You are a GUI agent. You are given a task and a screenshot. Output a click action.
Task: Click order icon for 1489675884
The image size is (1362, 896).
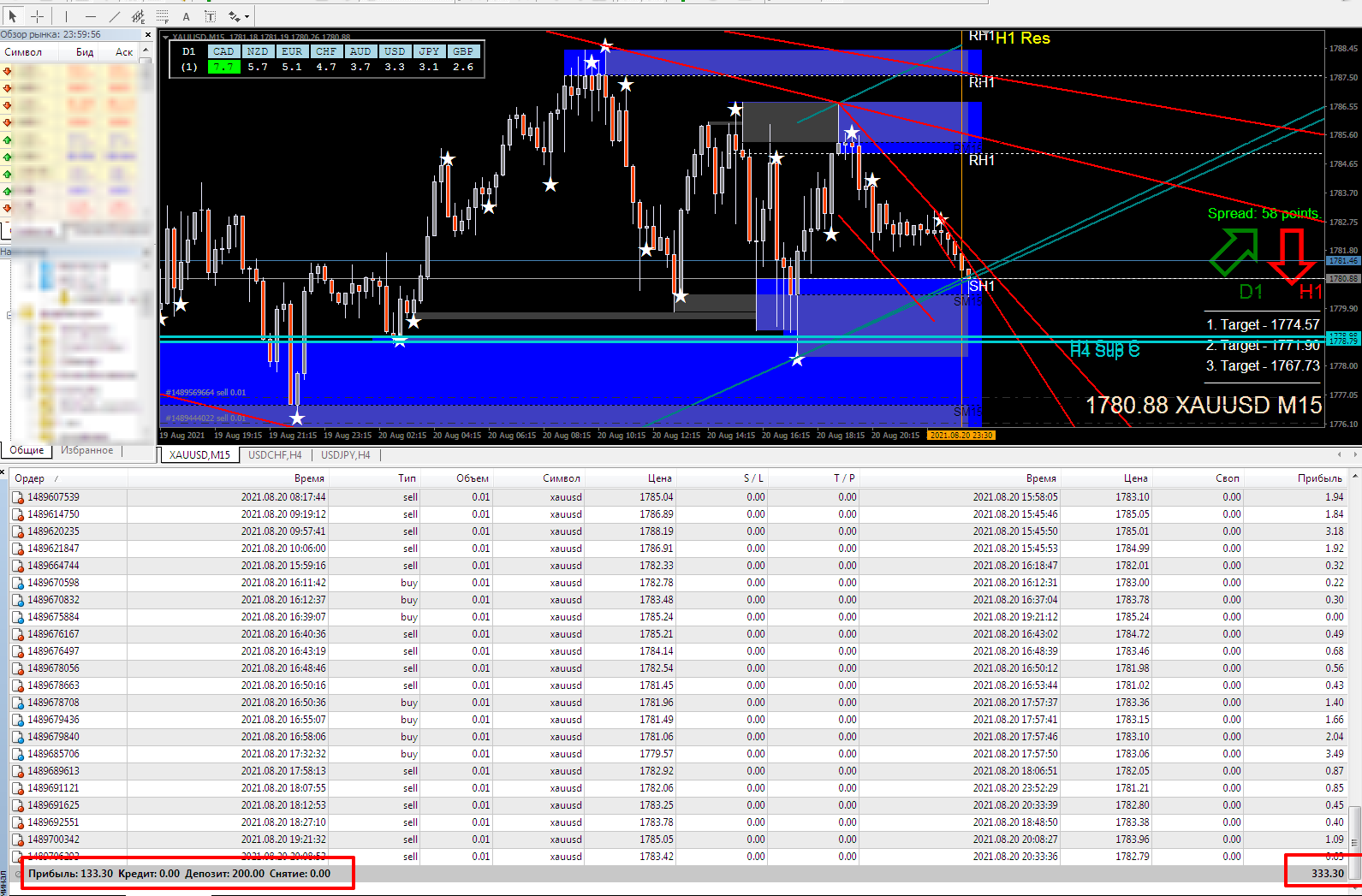click(18, 617)
